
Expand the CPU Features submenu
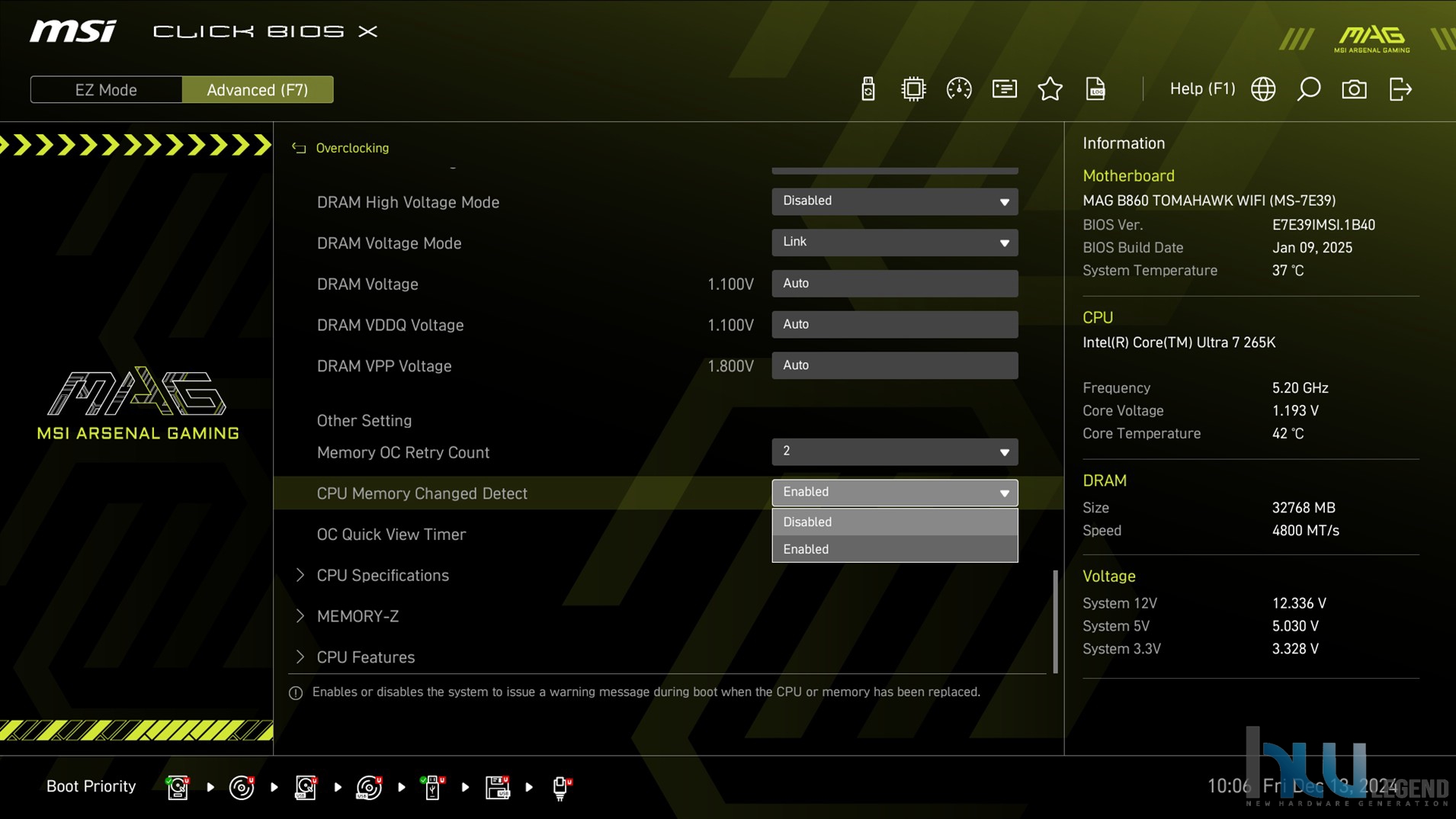(x=366, y=657)
